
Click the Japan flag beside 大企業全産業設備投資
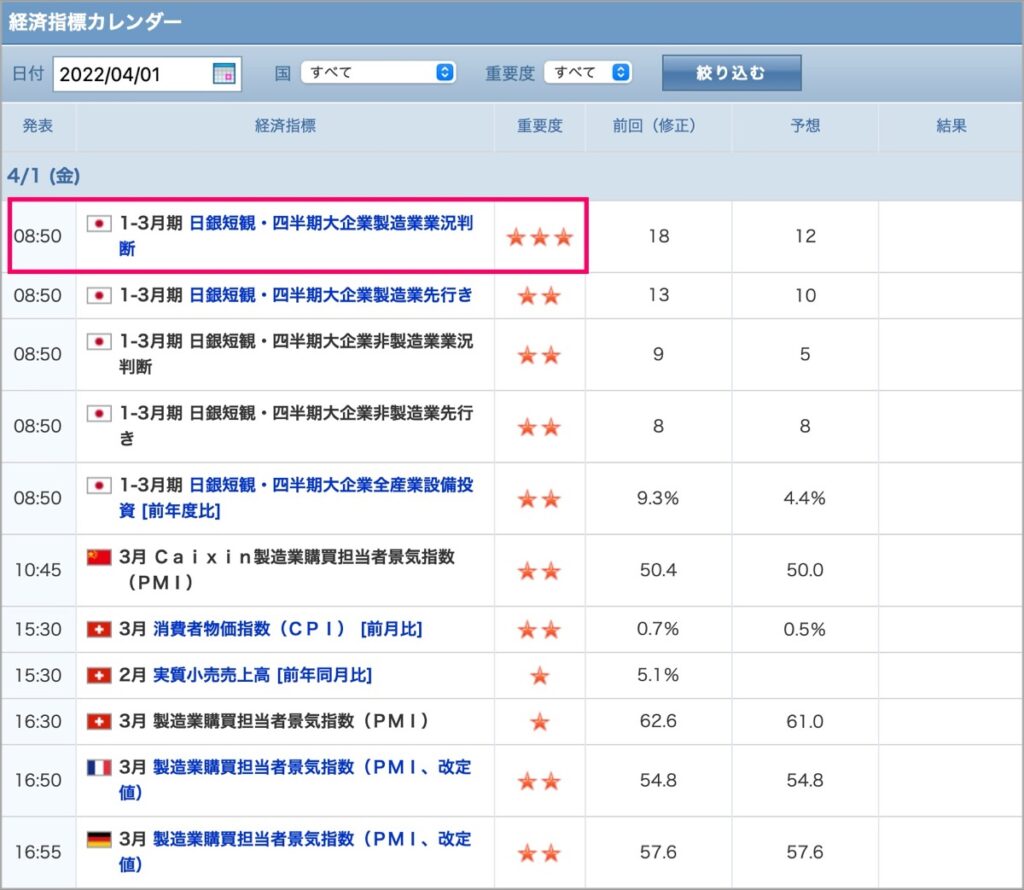pos(99,485)
